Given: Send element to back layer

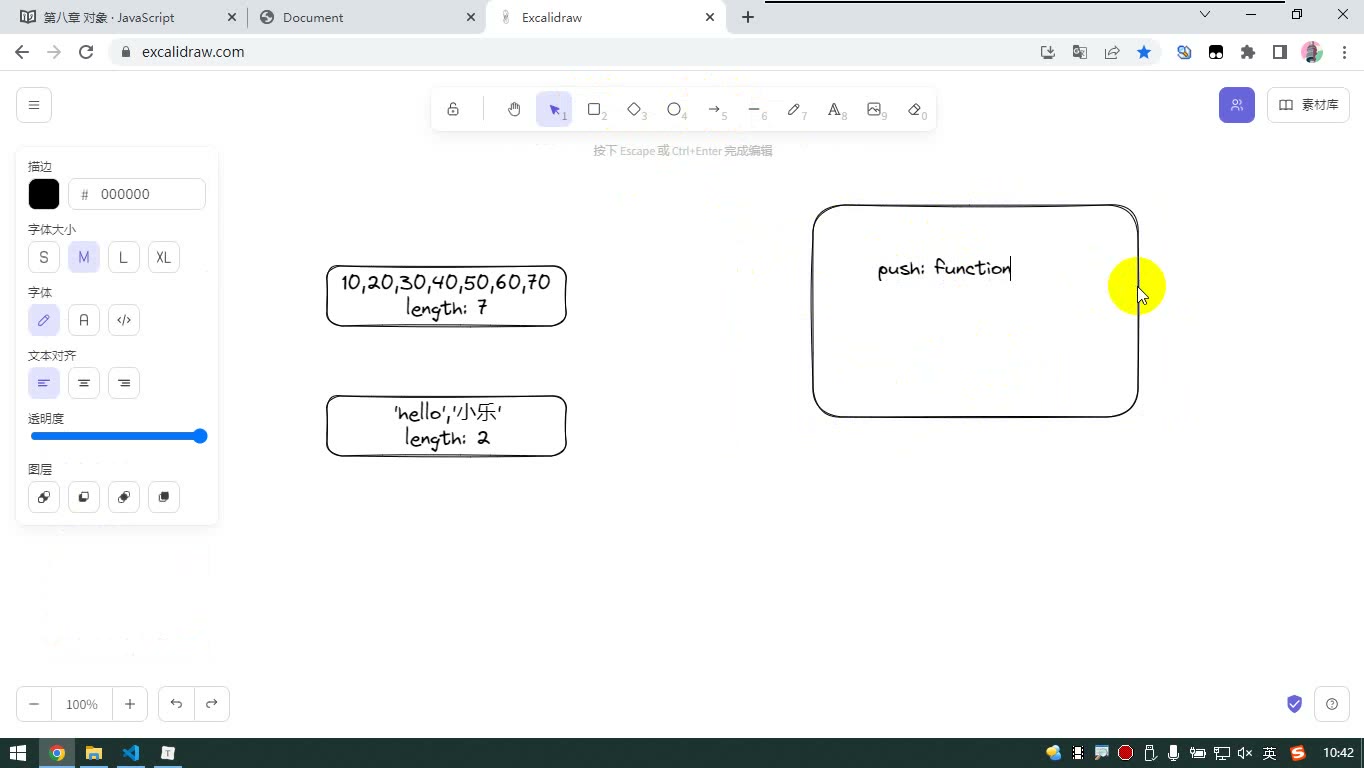Looking at the screenshot, I should (44, 497).
